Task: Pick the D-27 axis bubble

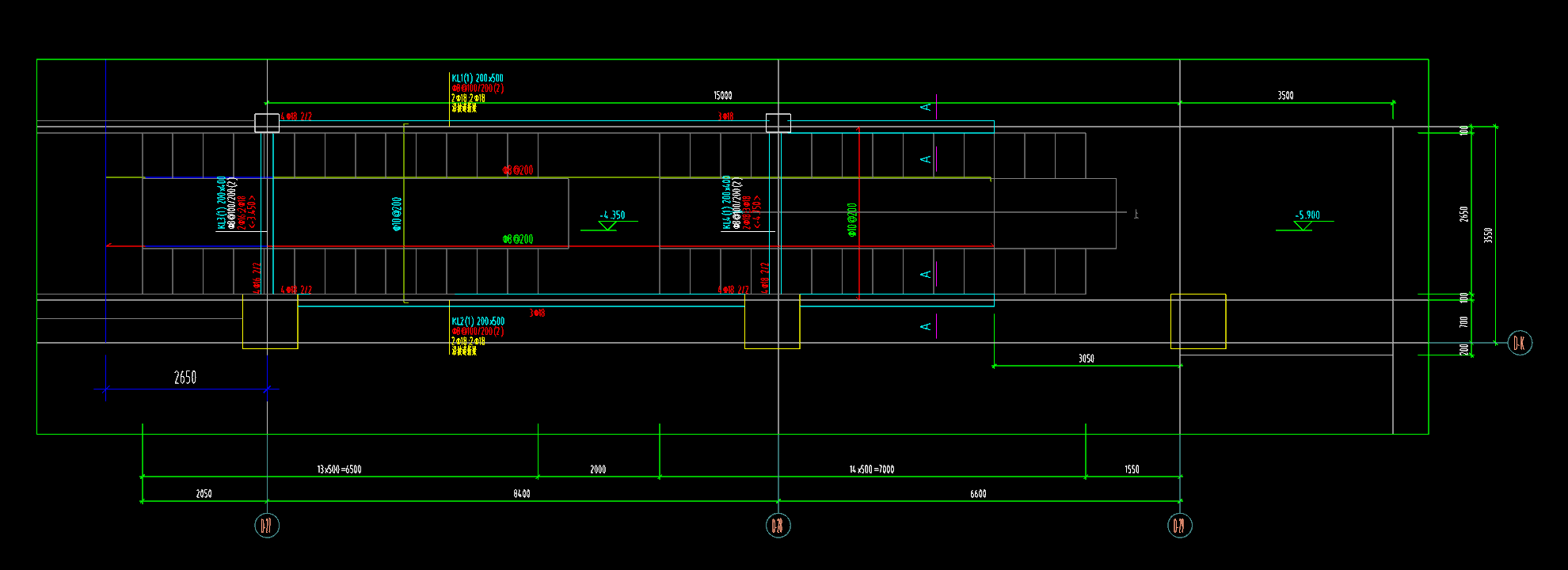Action: (267, 526)
